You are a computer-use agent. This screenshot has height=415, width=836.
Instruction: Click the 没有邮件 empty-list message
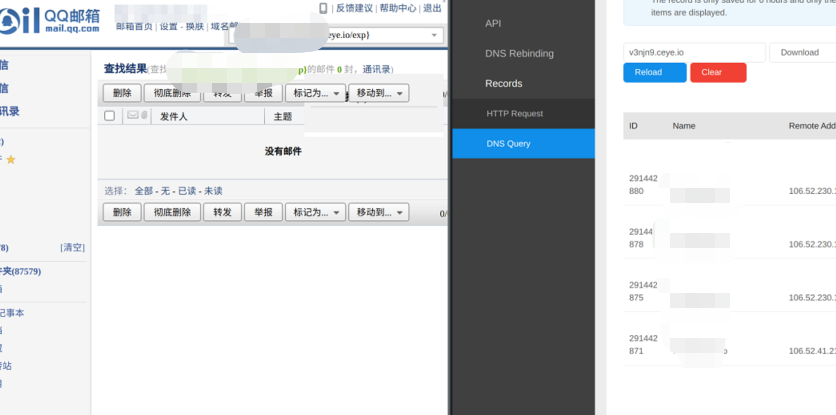point(283,151)
